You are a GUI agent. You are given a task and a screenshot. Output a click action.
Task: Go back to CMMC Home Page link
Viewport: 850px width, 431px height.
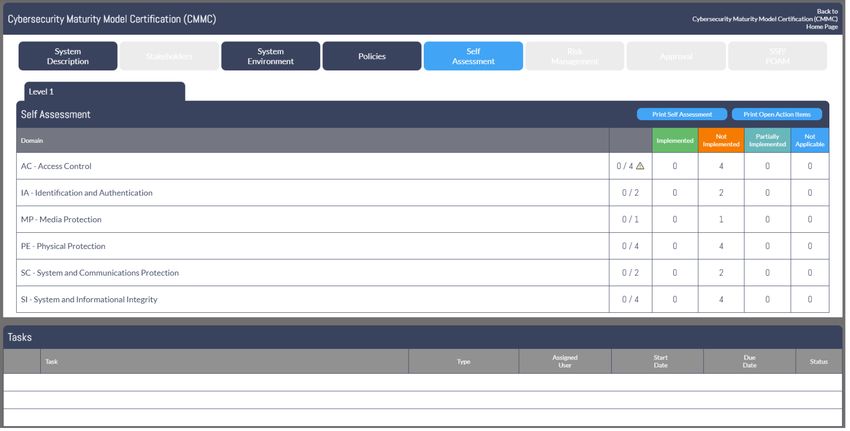coord(765,19)
